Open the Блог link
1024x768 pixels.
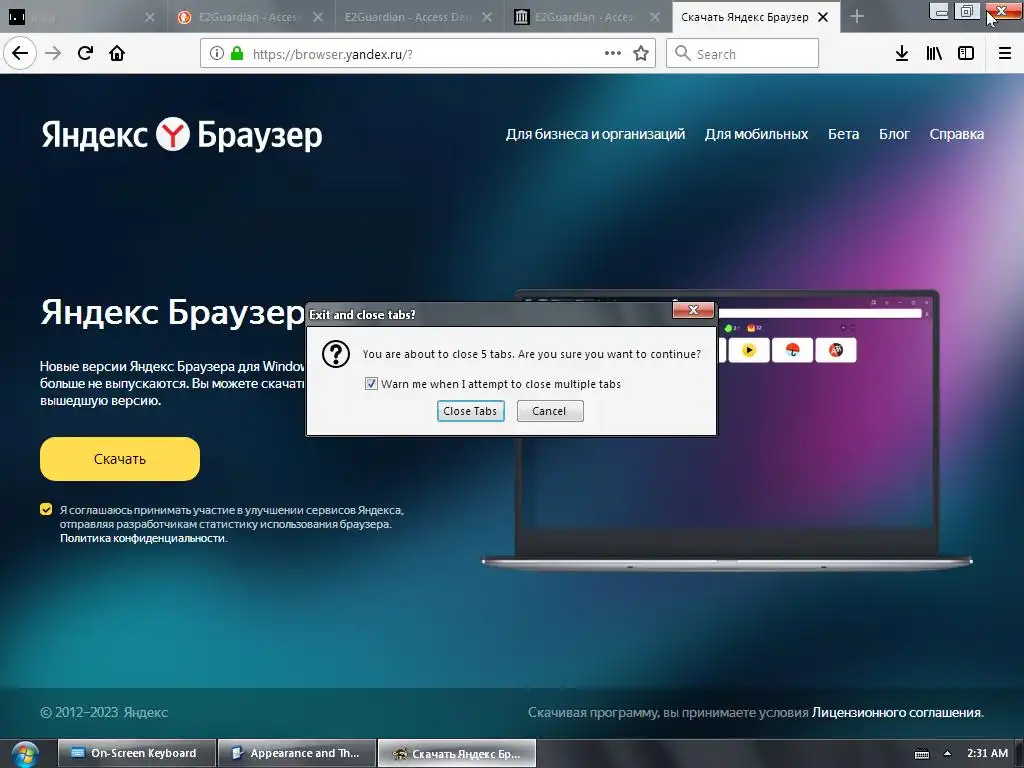tap(894, 134)
